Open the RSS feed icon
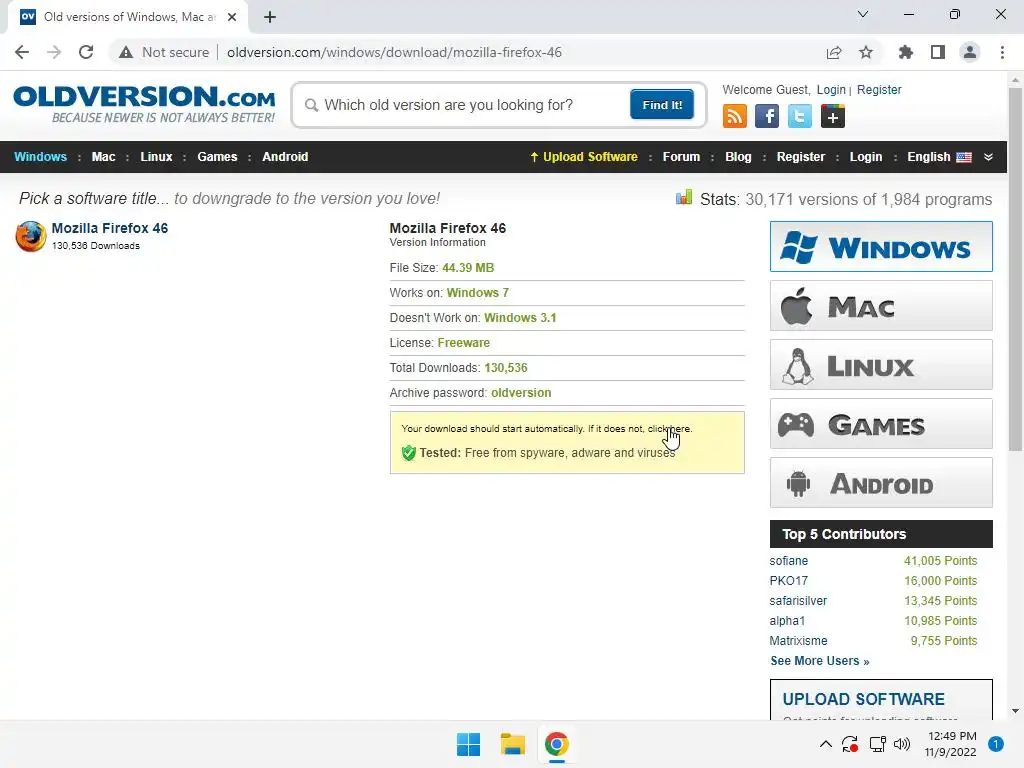Screen dimensions: 1024x768 735,117
